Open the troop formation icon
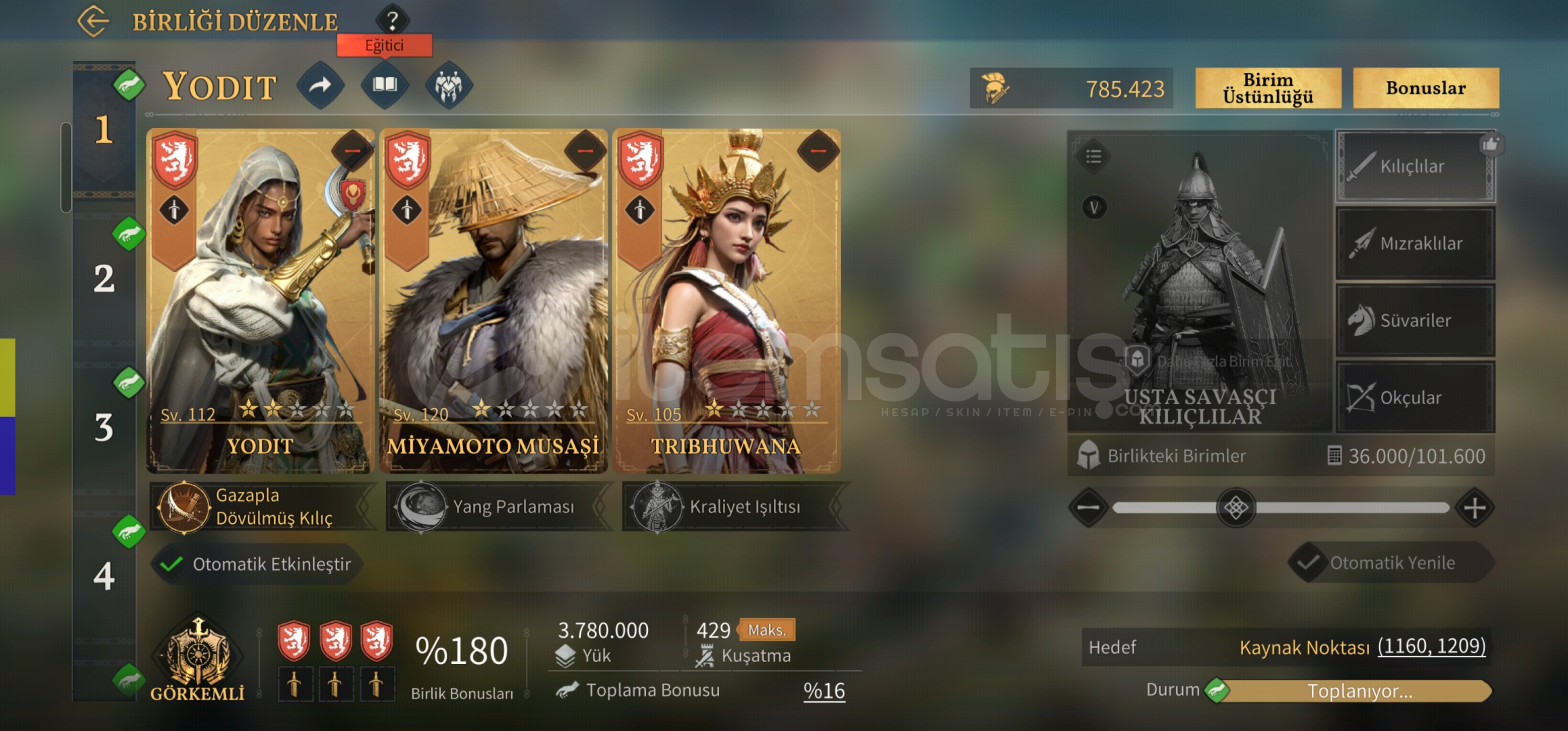Image resolution: width=1568 pixels, height=731 pixels. (449, 85)
